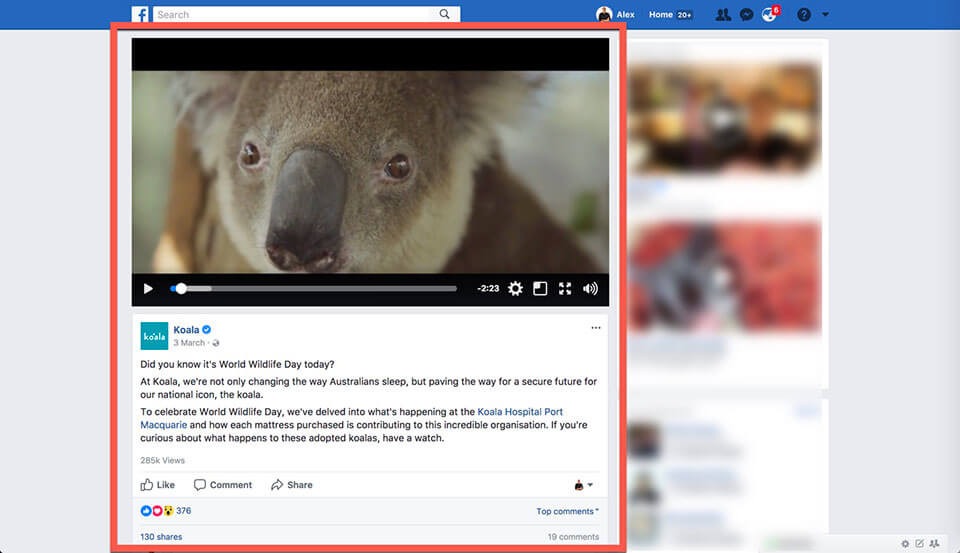This screenshot has height=553, width=960.
Task: Click the video progress bar scrubber
Action: [x=181, y=288]
